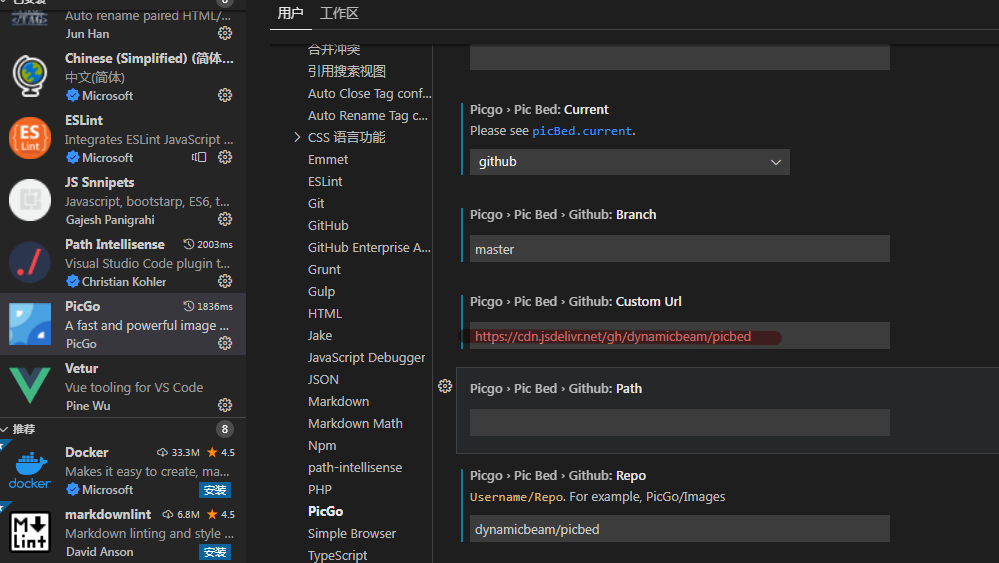Click the markdownlint extension logo
This screenshot has height=563, width=999.
click(30, 532)
